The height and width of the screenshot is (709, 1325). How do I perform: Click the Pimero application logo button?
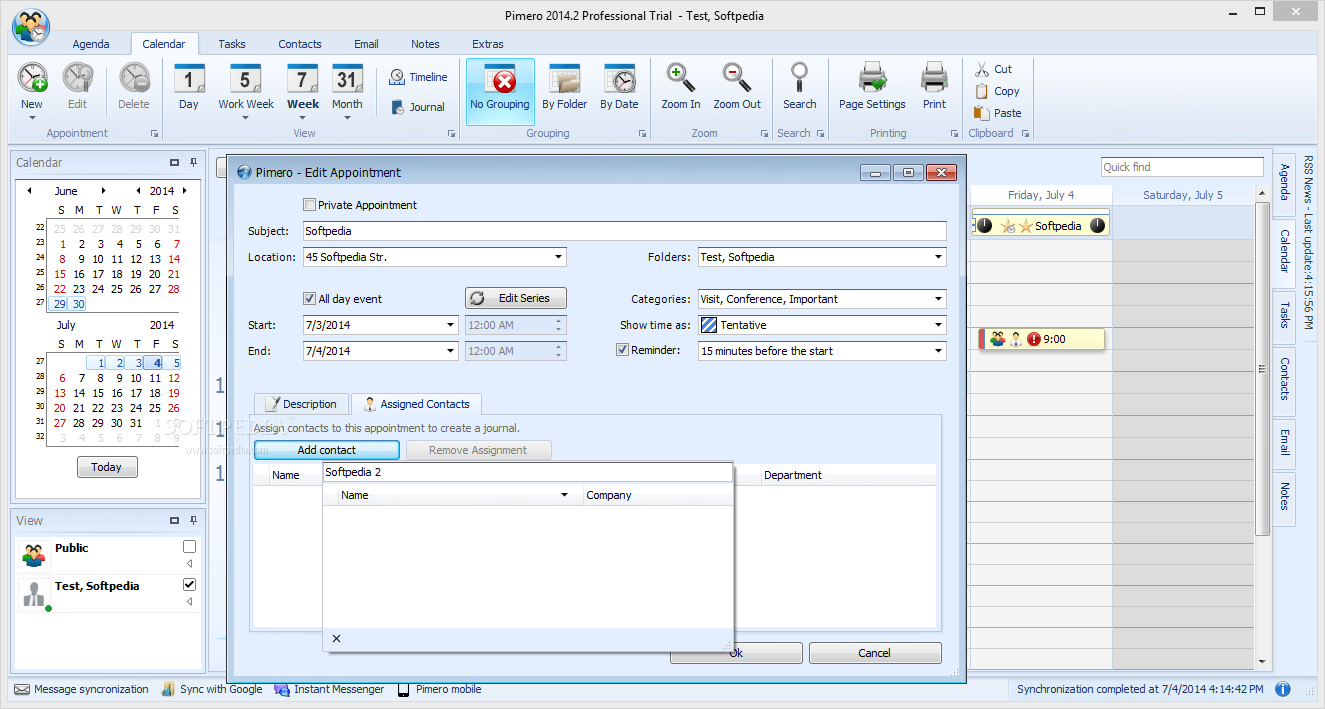point(31,28)
